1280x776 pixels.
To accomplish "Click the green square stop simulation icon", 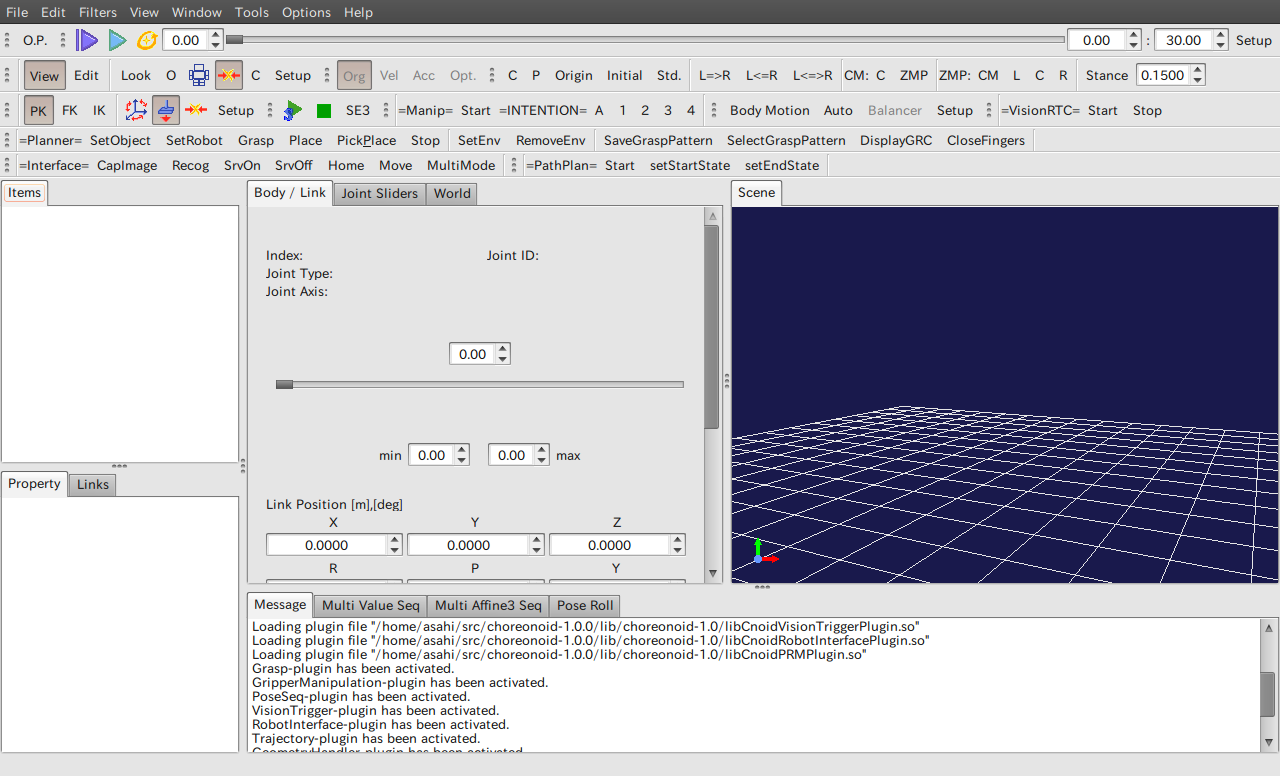I will click(324, 110).
